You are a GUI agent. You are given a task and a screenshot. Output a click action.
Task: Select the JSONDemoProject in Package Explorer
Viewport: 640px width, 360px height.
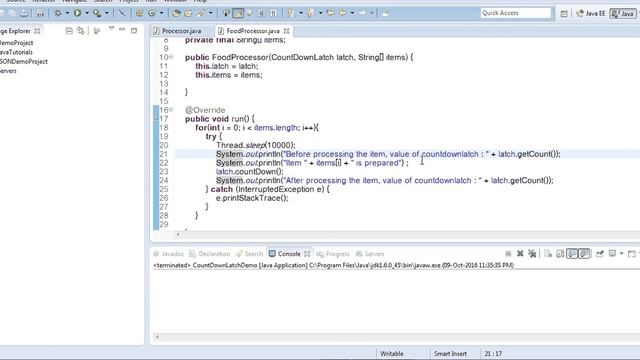23,62
